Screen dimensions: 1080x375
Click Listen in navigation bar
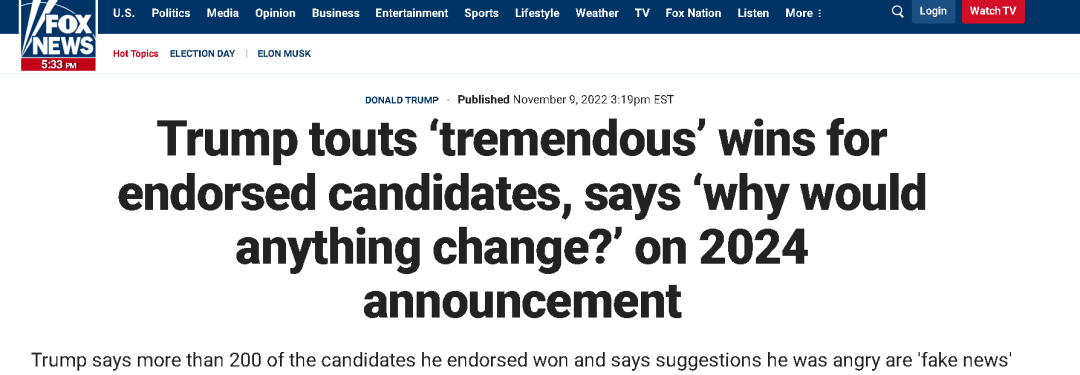click(x=753, y=13)
